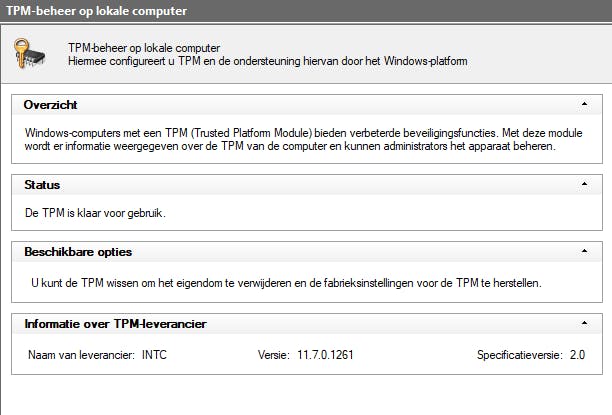Click the TPM key and chip icon
The width and height of the screenshot is (612, 415).
pyautogui.click(x=29, y=54)
